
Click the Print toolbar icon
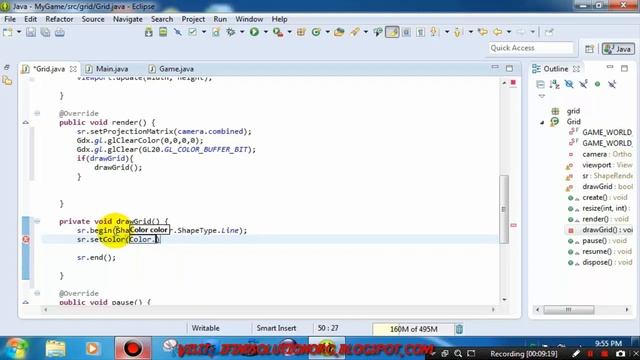click(x=60, y=32)
